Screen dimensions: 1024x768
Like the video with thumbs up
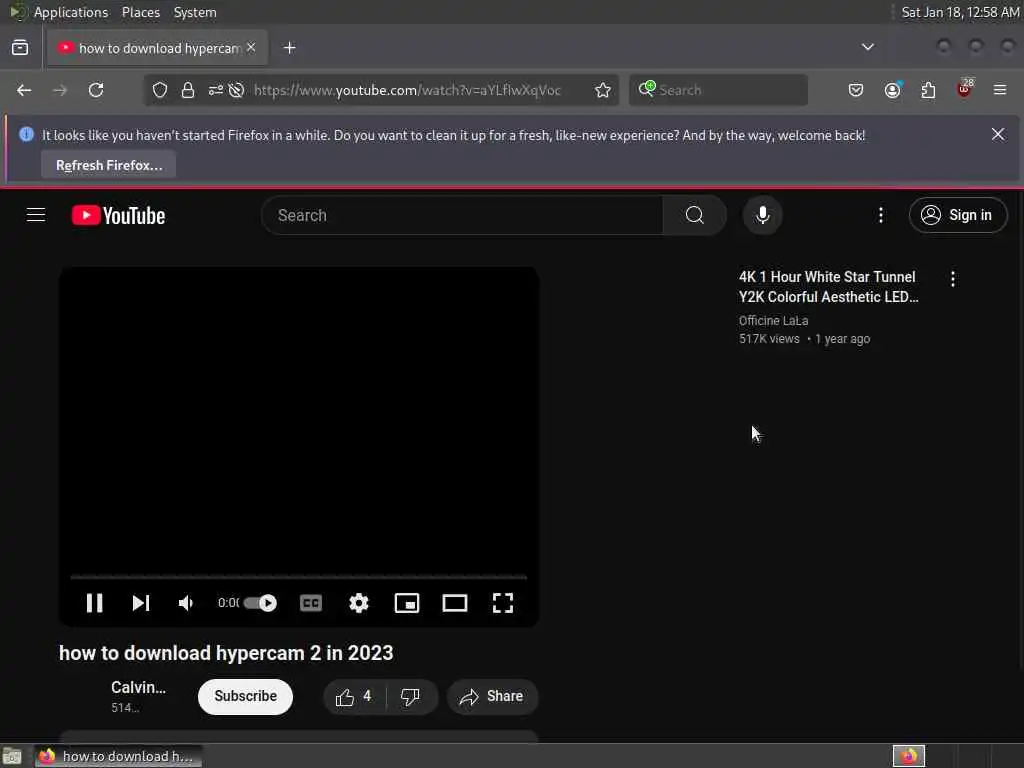point(354,697)
